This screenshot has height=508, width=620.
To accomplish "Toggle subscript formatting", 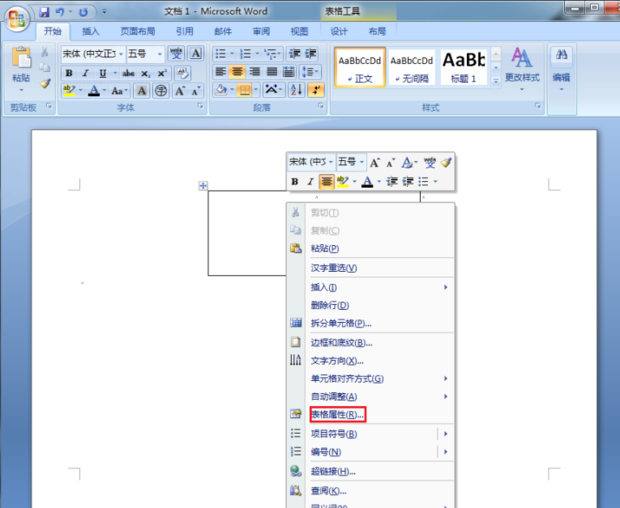I will tap(145, 74).
